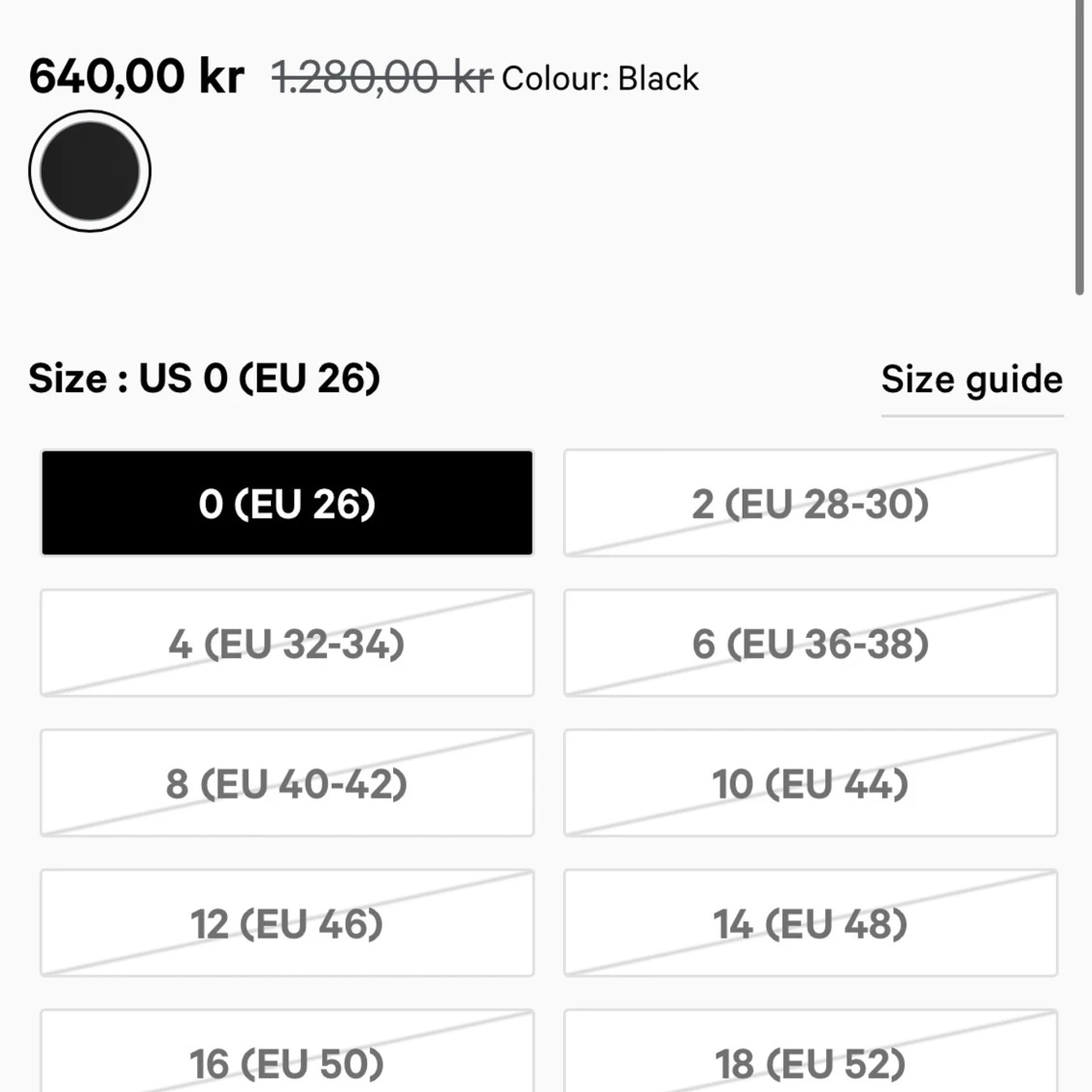Select size 18 (EU 52) box
Screen dimensions: 1092x1092
(811, 1051)
